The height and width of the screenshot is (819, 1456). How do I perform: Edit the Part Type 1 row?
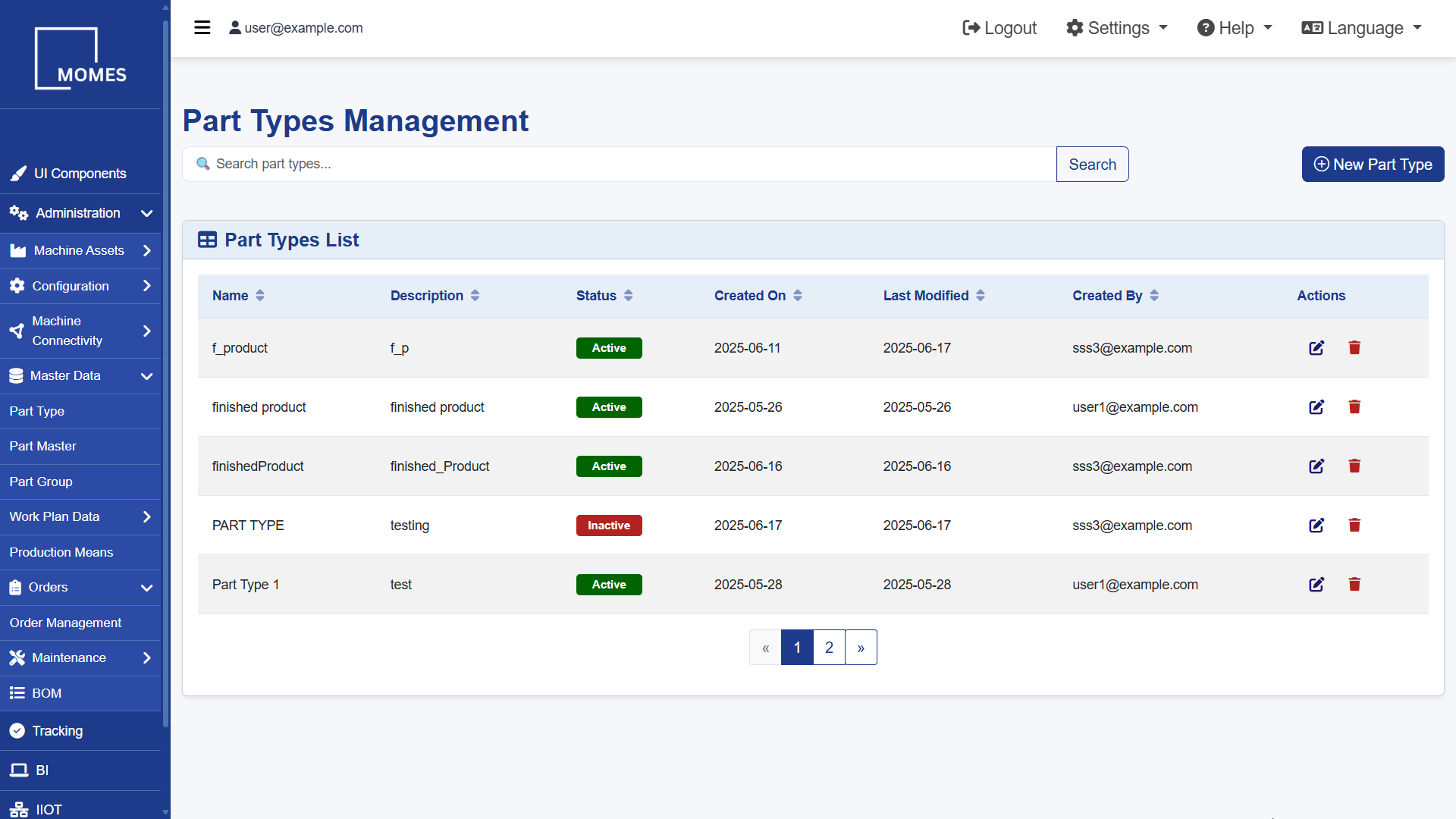pyautogui.click(x=1316, y=585)
